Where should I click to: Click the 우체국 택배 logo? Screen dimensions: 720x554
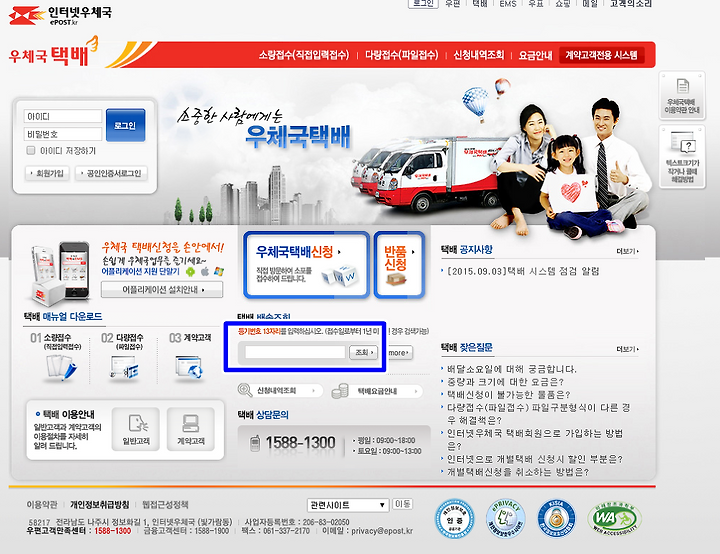[x=53, y=53]
